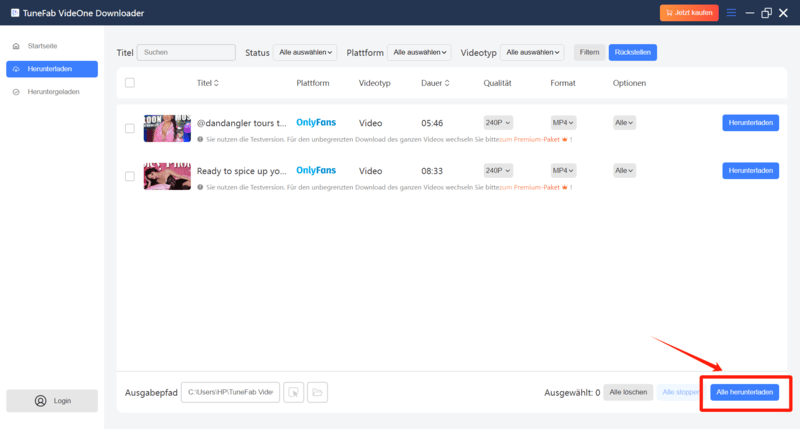Change 240P quality for Ready to spice video
The image size is (800, 429).
[498, 170]
